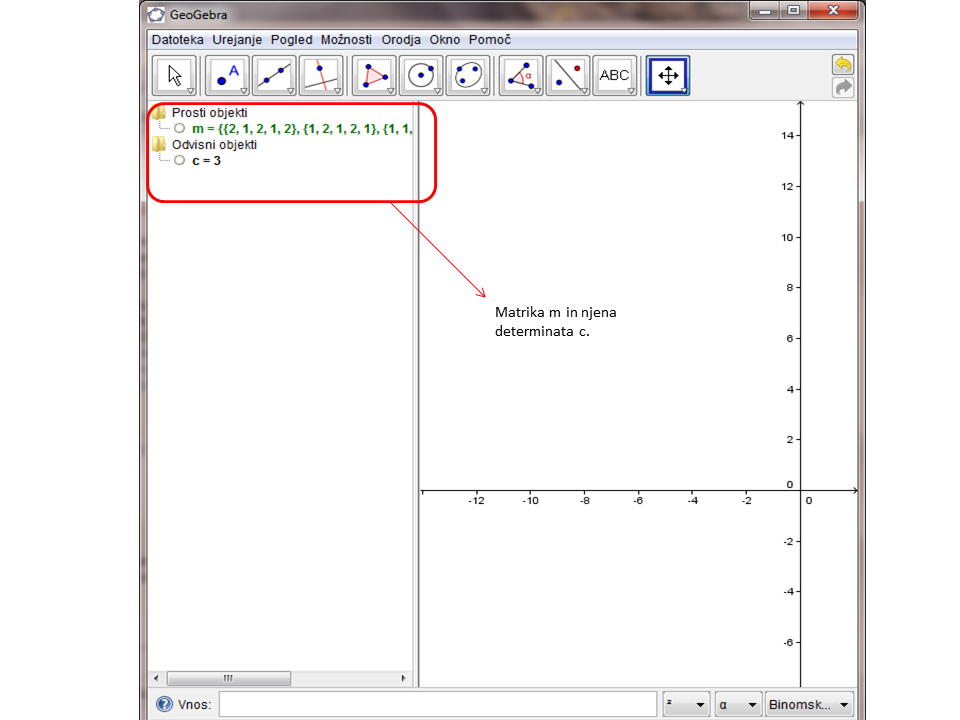Select the ABC text tool
Screen dimensions: 960x720
(614, 74)
